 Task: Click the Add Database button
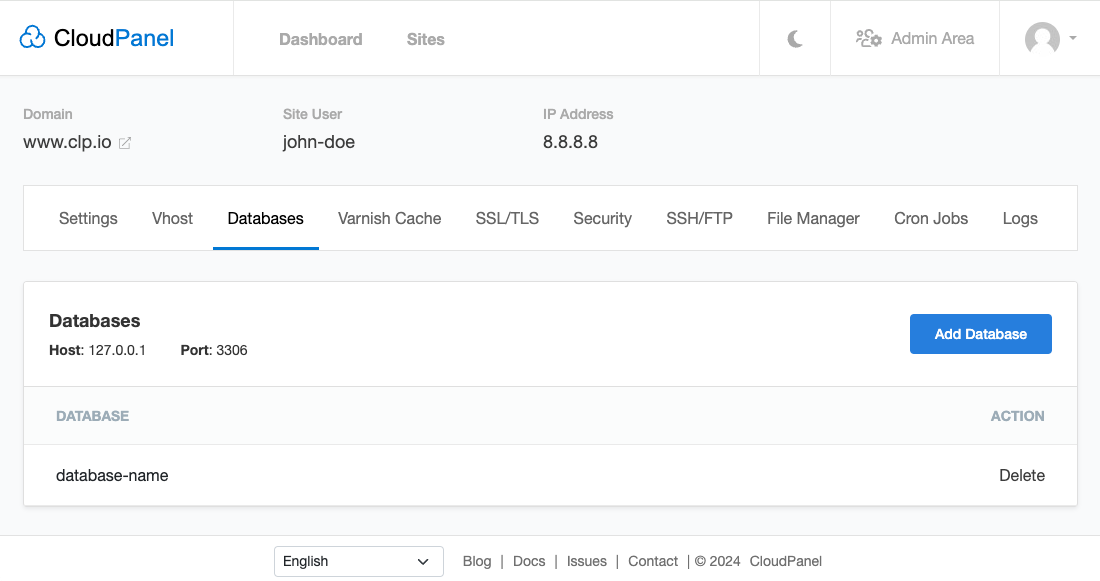[x=980, y=333]
